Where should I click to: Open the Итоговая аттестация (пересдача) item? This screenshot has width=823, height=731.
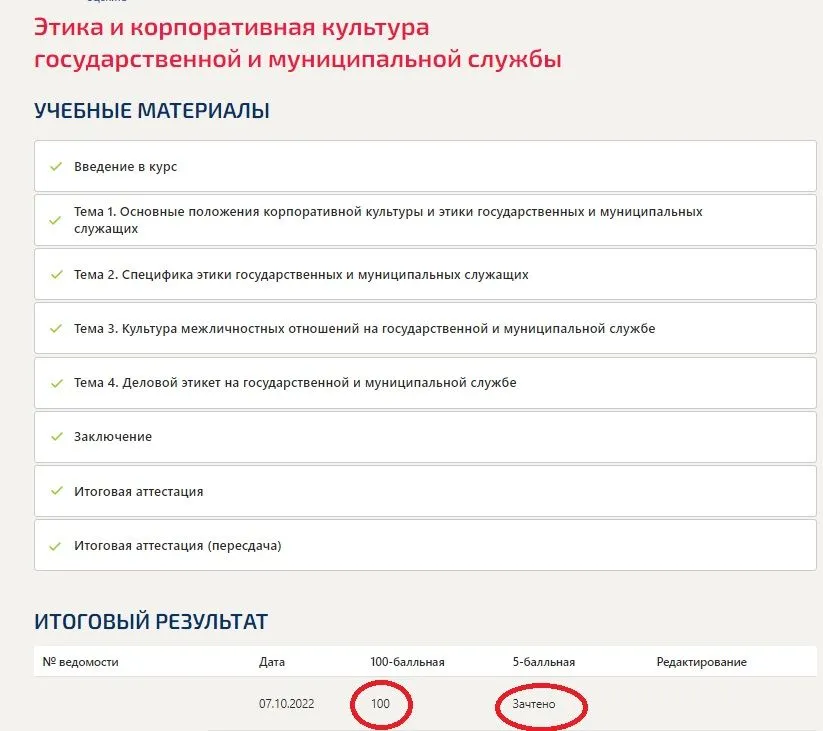point(178,546)
